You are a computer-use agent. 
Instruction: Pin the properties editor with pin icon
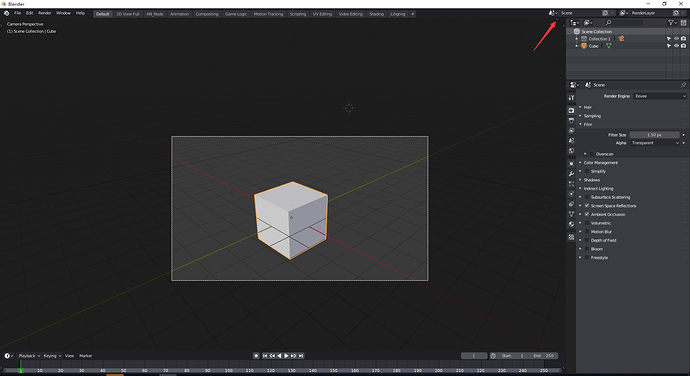click(683, 85)
